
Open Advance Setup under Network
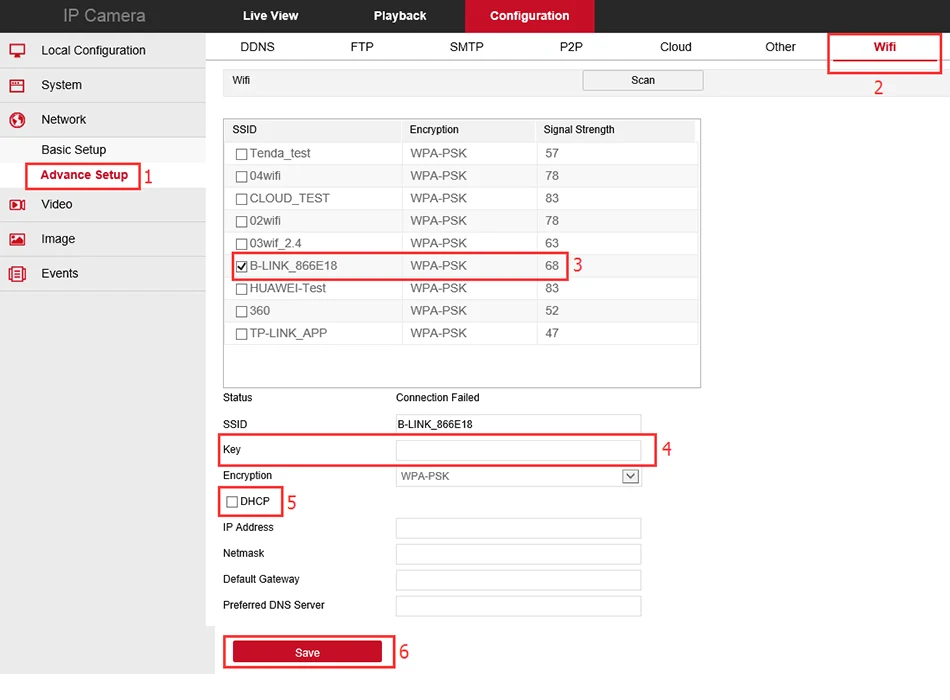pos(84,175)
